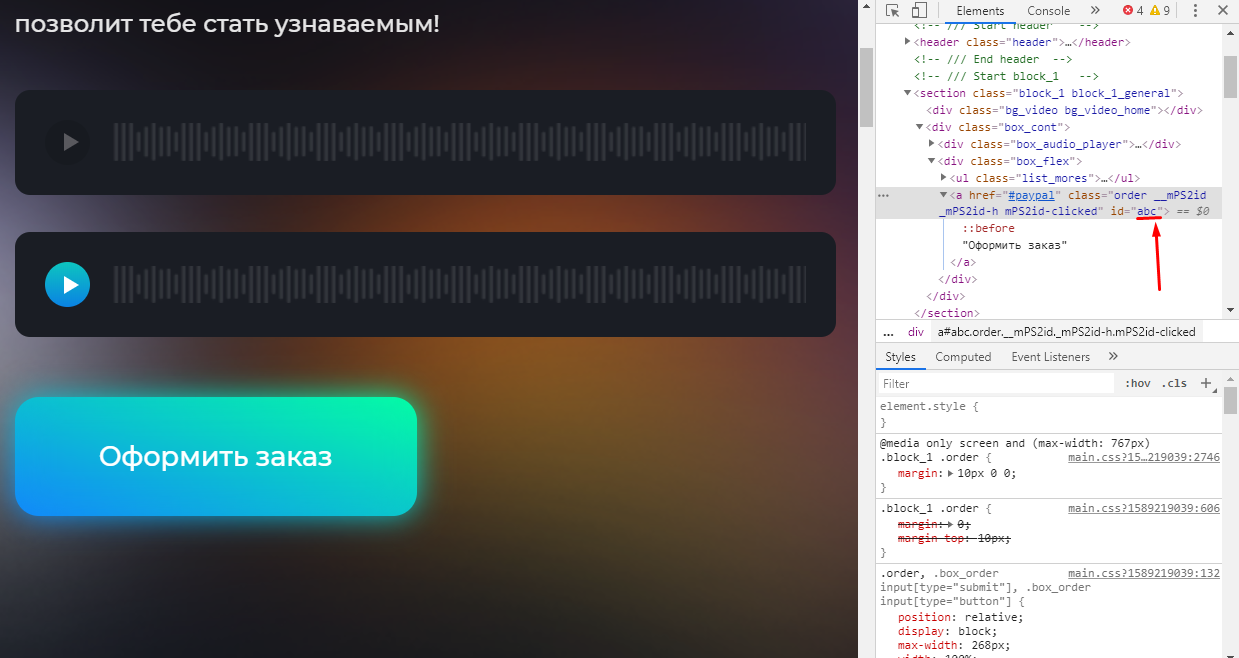
Task: Add new style rule with plus icon
Action: click(x=1205, y=383)
